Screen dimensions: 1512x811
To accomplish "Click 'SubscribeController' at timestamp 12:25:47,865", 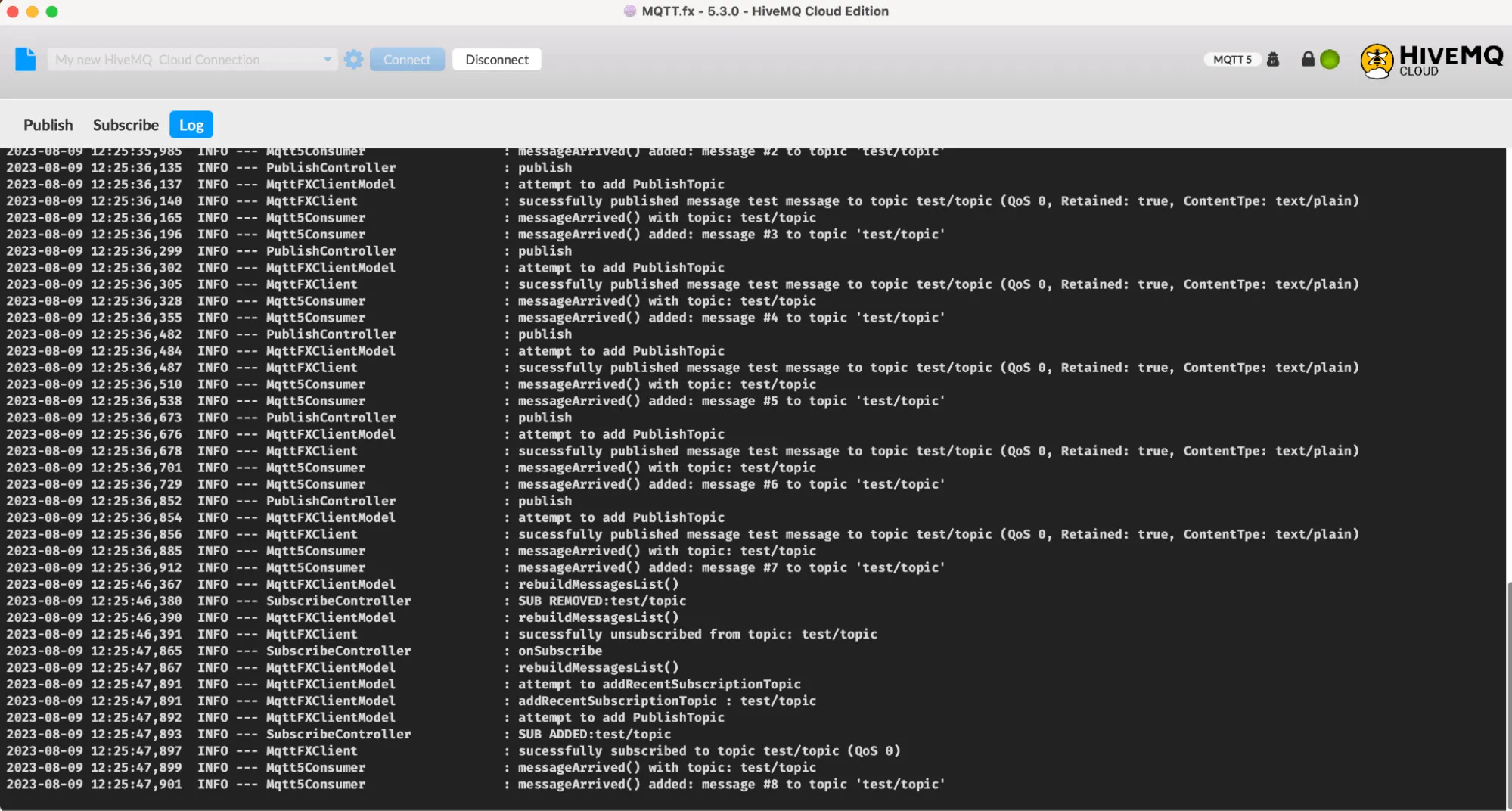I will point(338,651).
